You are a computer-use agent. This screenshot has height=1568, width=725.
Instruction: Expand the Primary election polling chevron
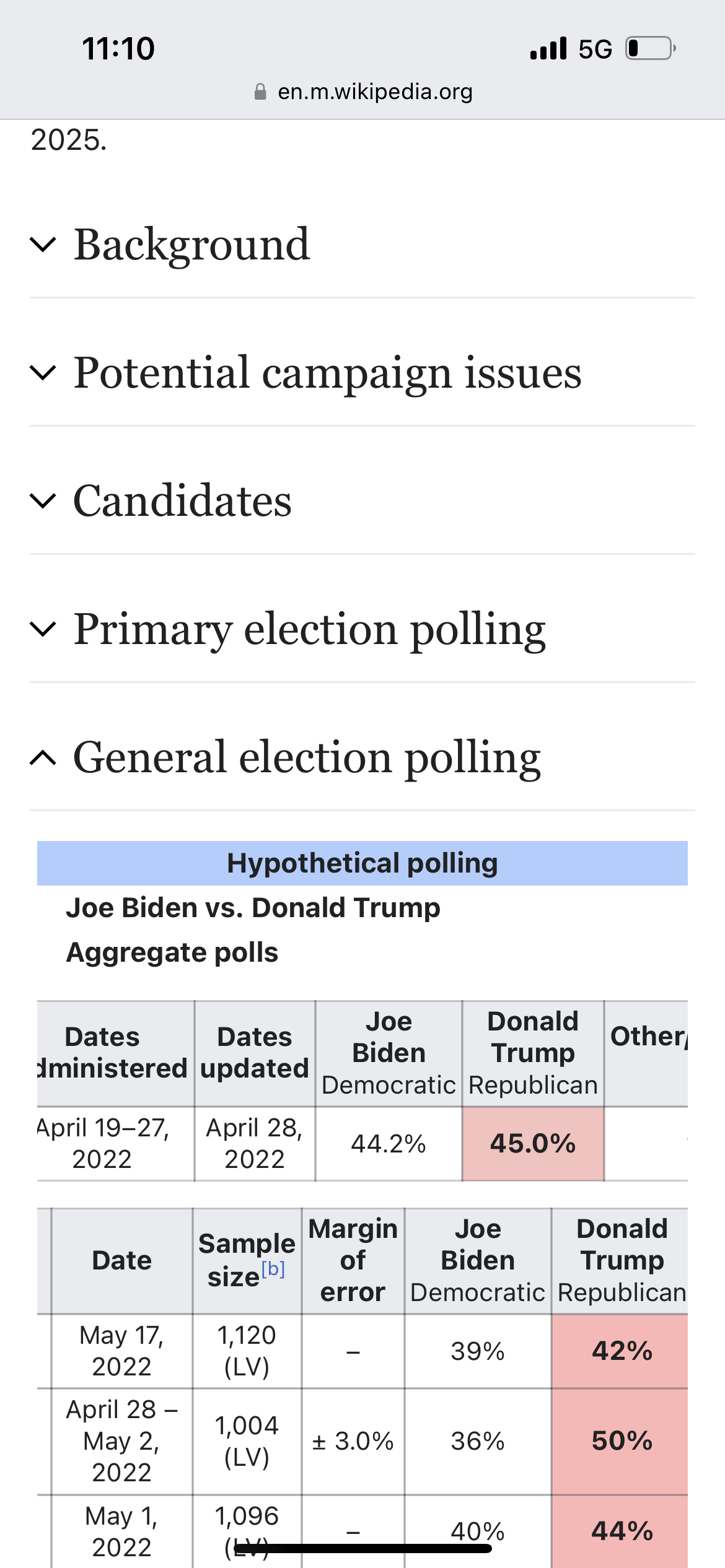43,629
